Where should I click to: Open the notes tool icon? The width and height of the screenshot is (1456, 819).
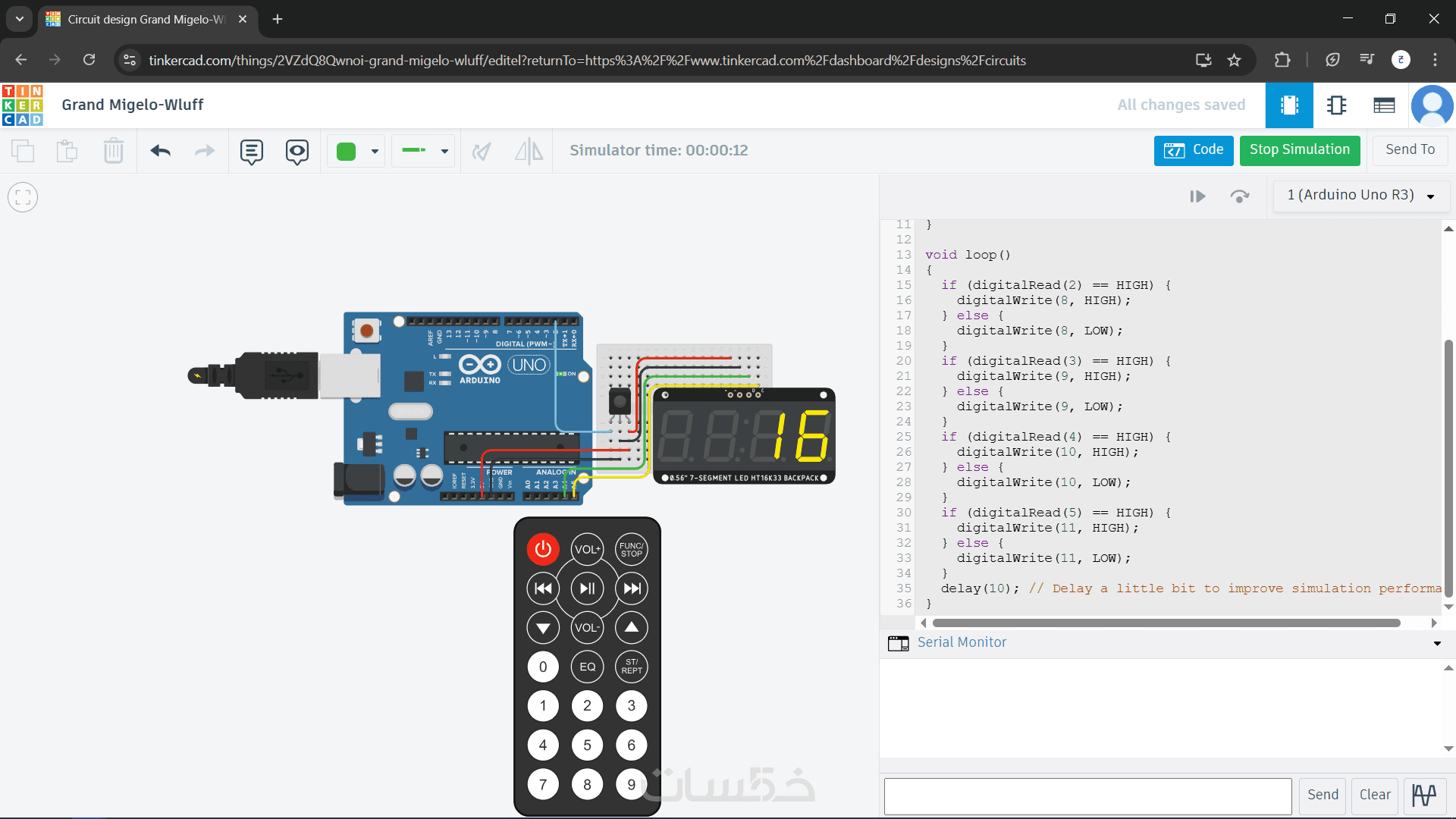click(x=251, y=151)
